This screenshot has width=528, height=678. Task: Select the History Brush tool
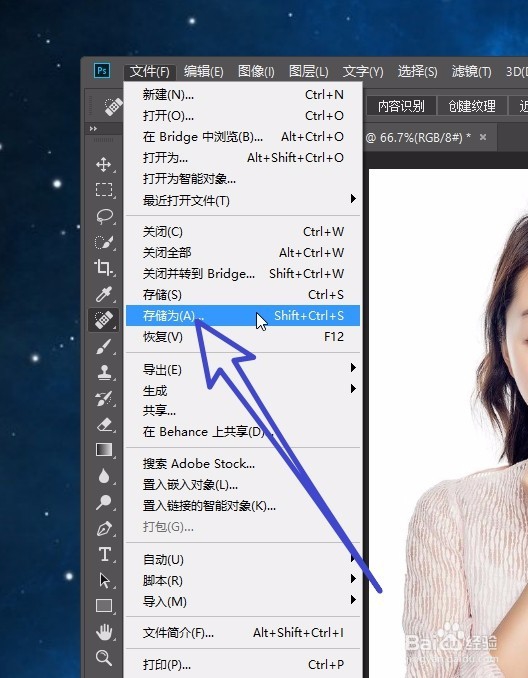[x=103, y=398]
